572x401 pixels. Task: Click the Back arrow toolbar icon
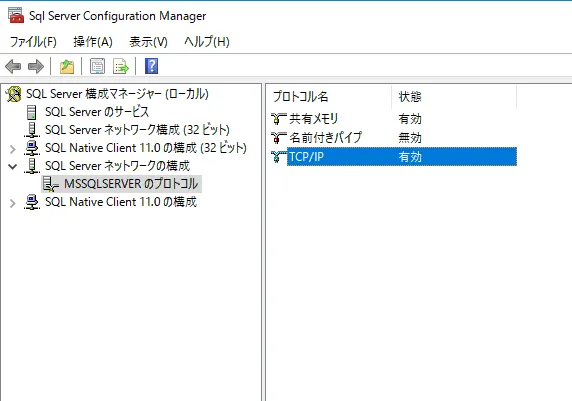[13, 66]
